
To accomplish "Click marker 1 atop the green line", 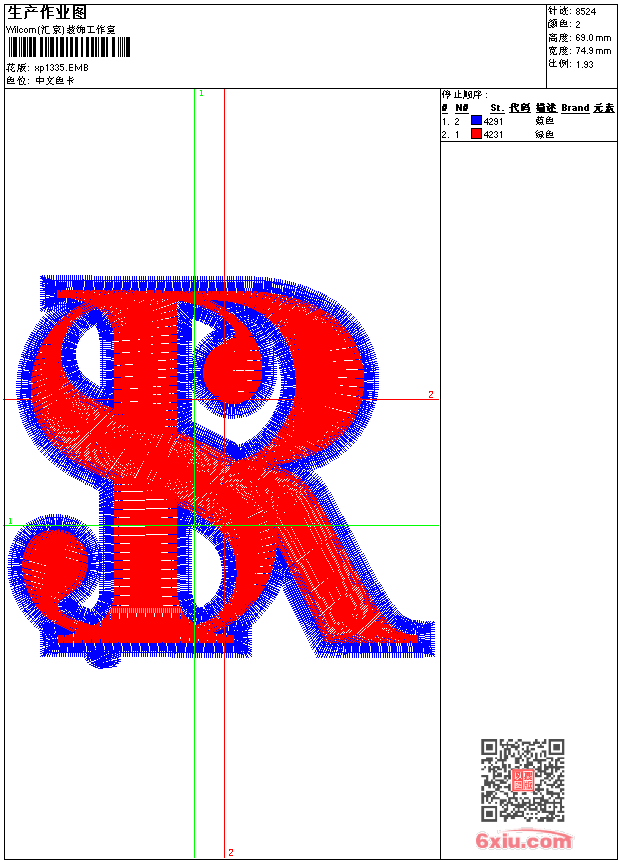I will [201, 93].
